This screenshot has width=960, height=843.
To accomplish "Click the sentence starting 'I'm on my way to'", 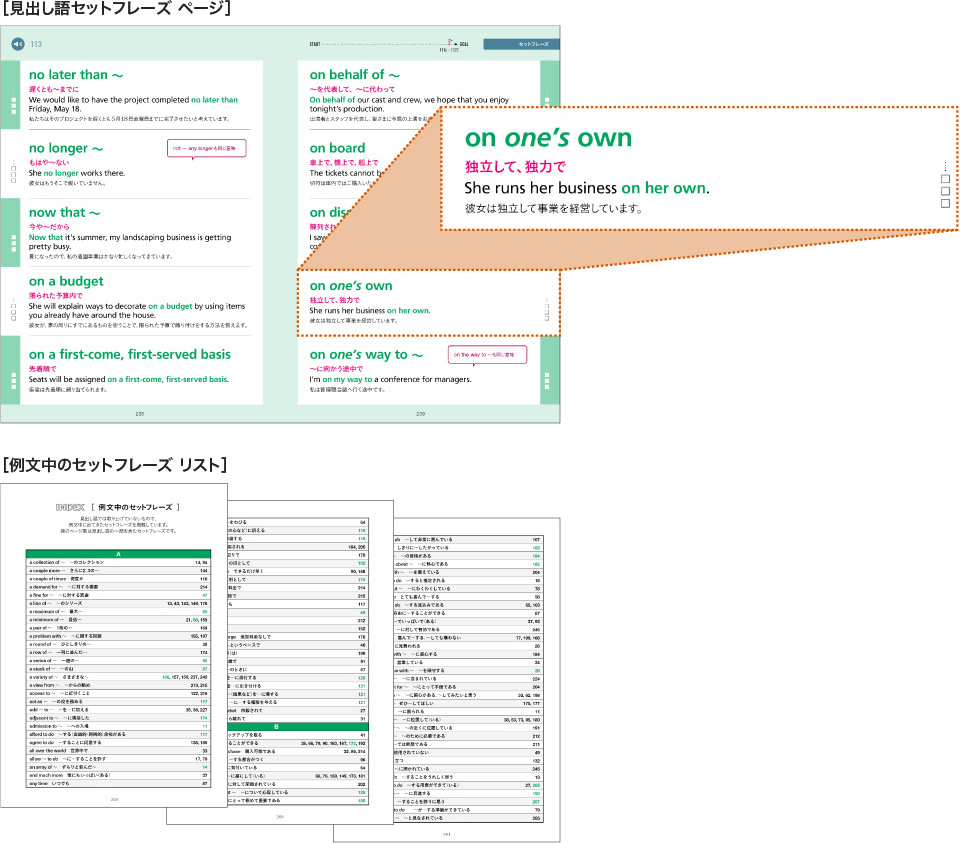I will [x=390, y=380].
